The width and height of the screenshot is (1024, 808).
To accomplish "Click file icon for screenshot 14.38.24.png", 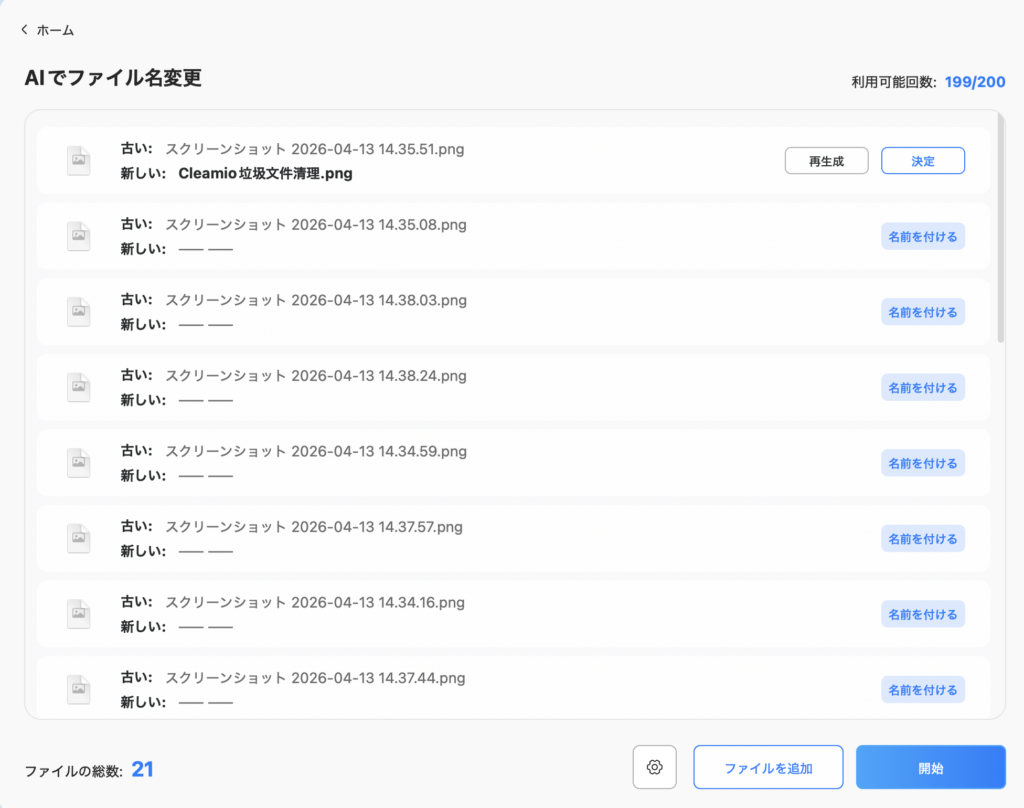I will pos(78,388).
